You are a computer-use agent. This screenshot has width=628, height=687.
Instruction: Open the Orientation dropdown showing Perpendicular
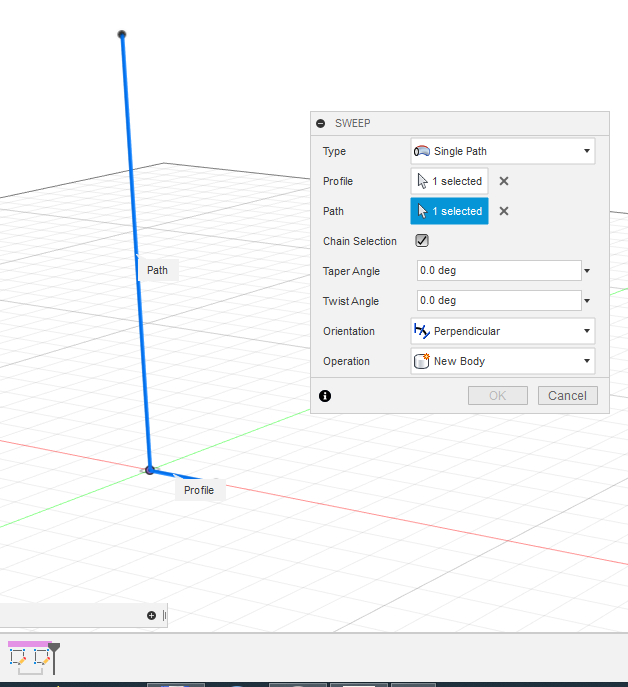coord(503,331)
